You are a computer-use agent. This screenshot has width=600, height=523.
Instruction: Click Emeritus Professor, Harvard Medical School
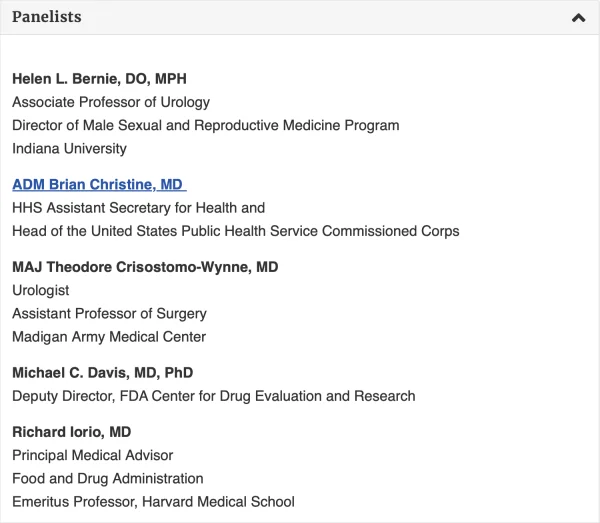point(153,501)
